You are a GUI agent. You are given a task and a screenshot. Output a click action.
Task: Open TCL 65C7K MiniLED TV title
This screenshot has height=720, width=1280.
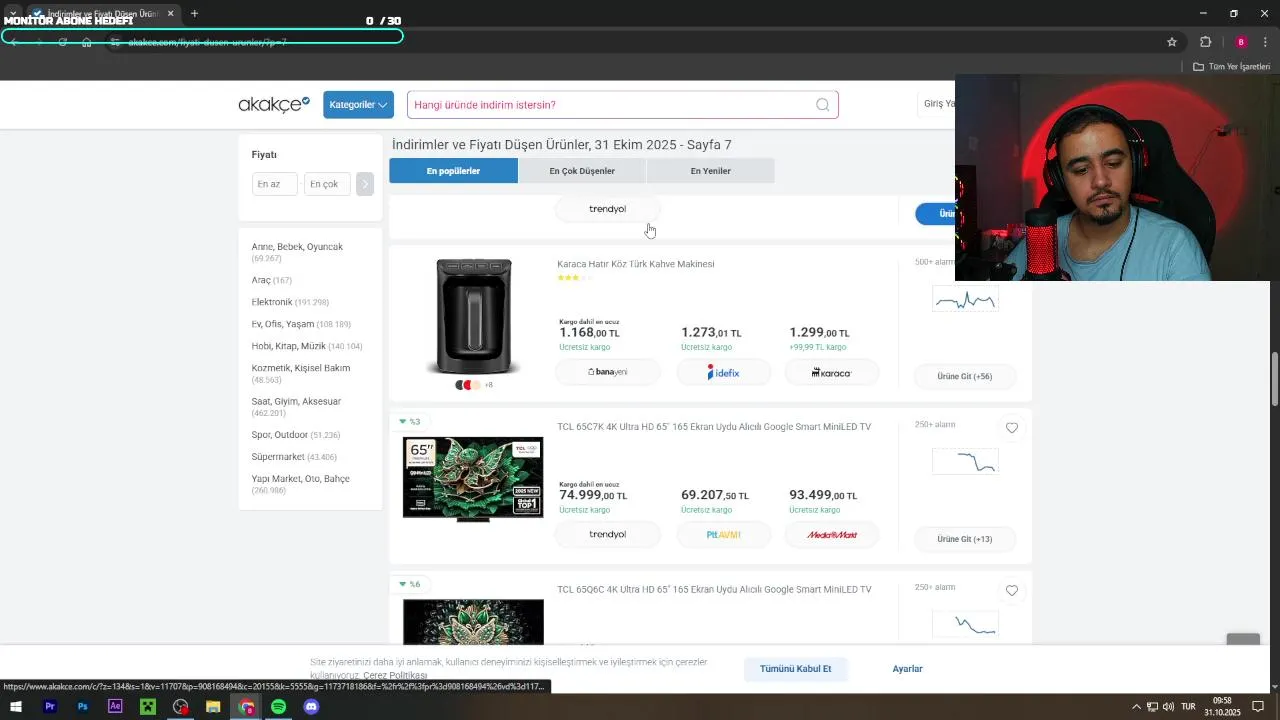tap(714, 427)
